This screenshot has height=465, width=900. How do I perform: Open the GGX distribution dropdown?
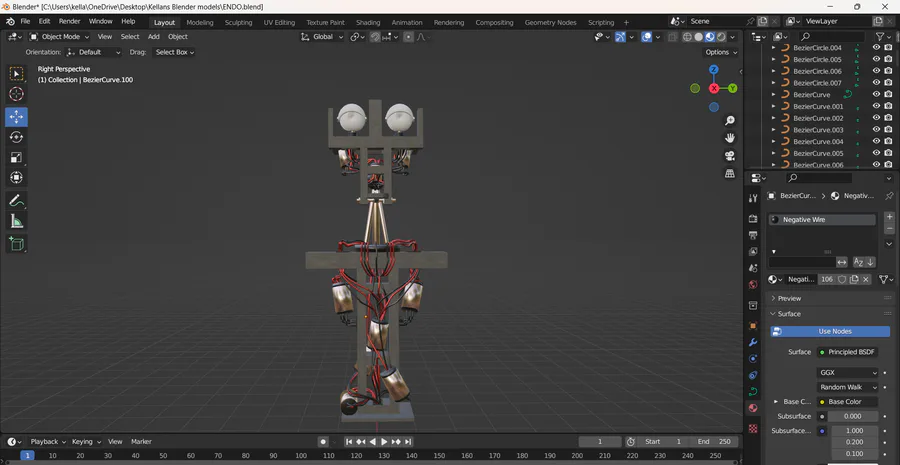tap(847, 373)
